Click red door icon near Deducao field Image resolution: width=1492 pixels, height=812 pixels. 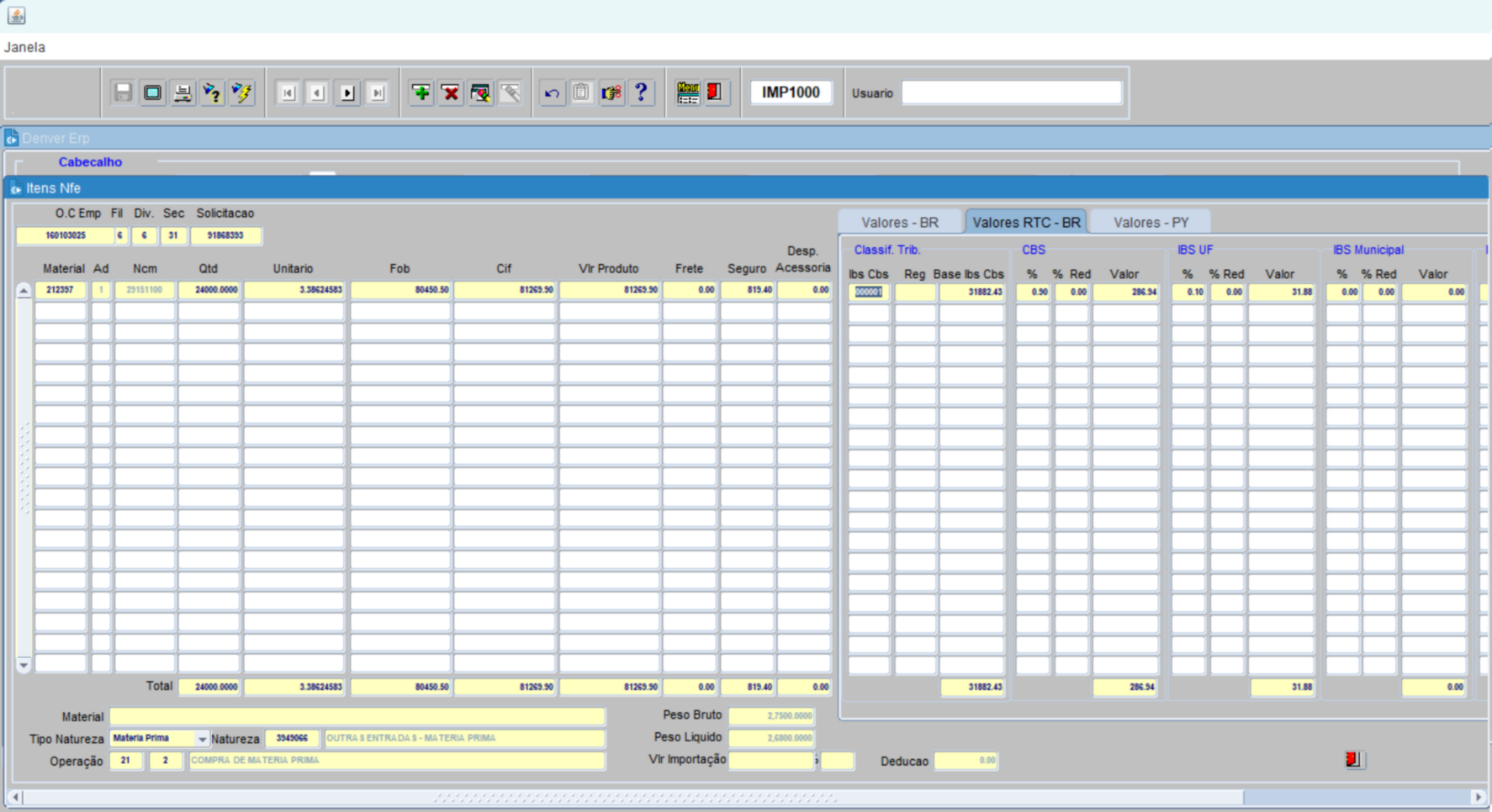[1353, 760]
